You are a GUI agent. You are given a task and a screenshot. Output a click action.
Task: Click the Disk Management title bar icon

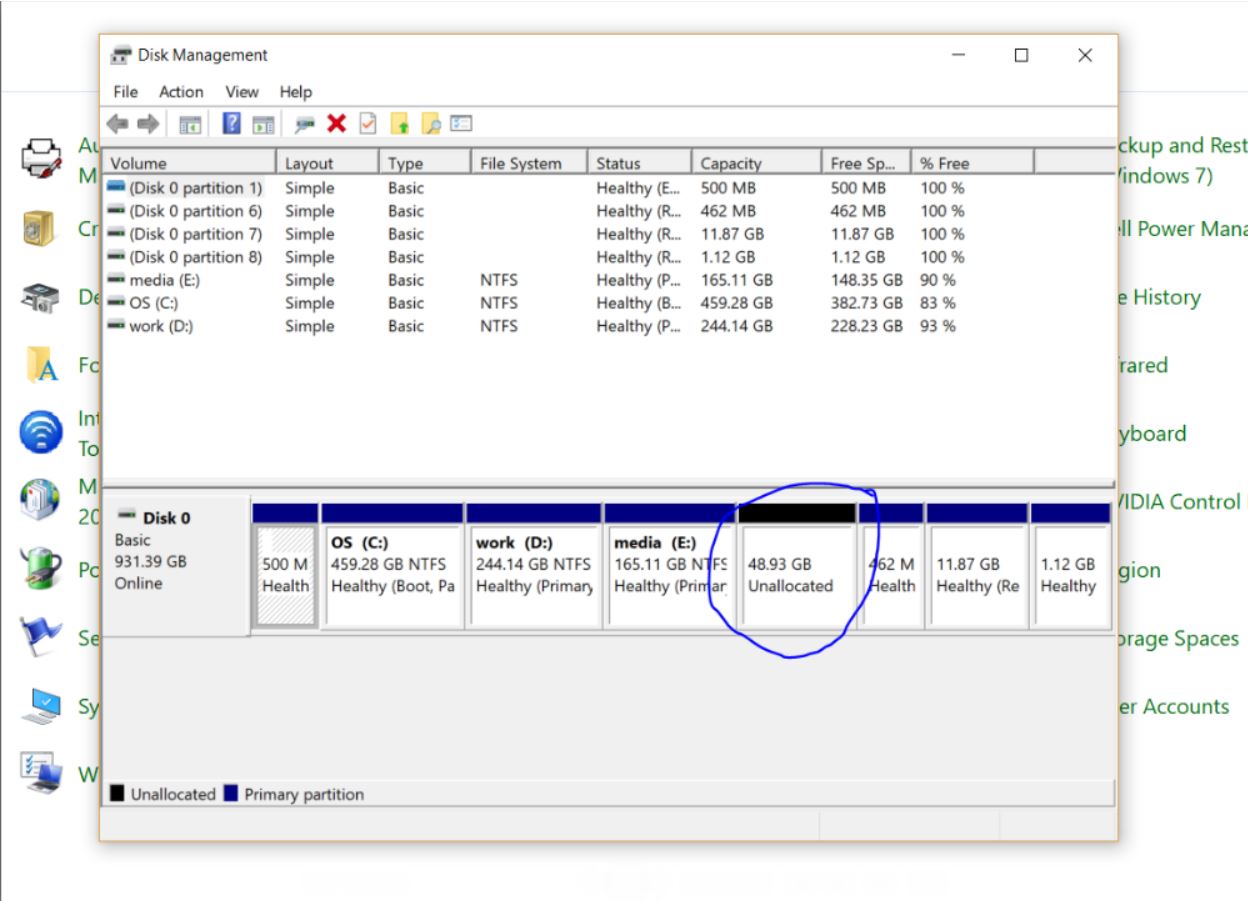121,55
